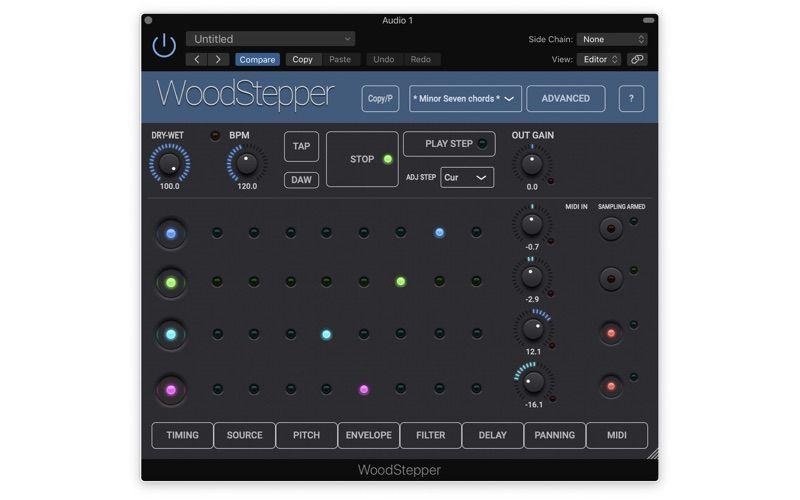This screenshot has width=800, height=500.
Task: Enable step two in the cyan row
Action: pos(254,334)
